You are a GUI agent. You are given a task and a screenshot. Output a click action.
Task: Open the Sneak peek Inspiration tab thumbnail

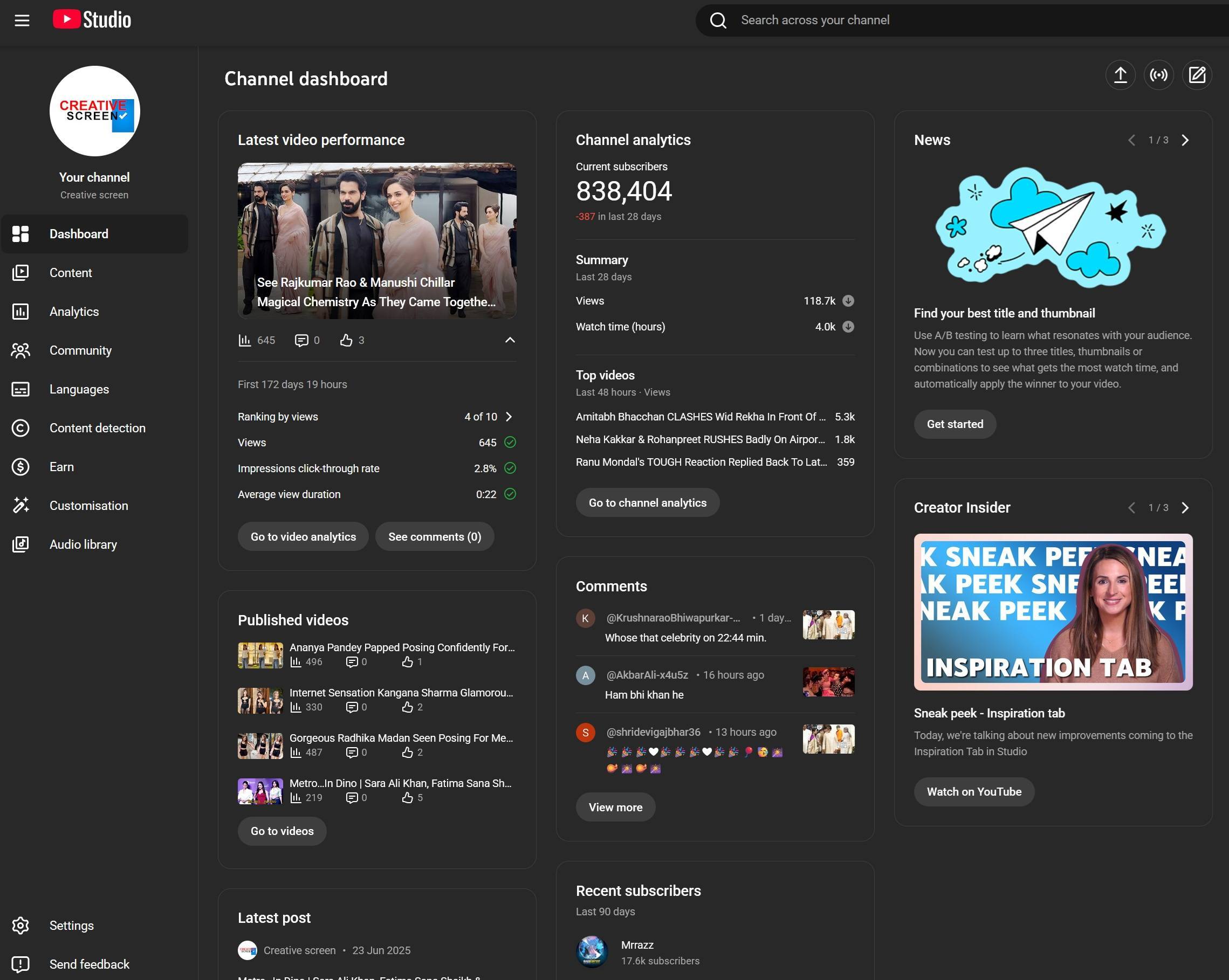pos(1052,612)
